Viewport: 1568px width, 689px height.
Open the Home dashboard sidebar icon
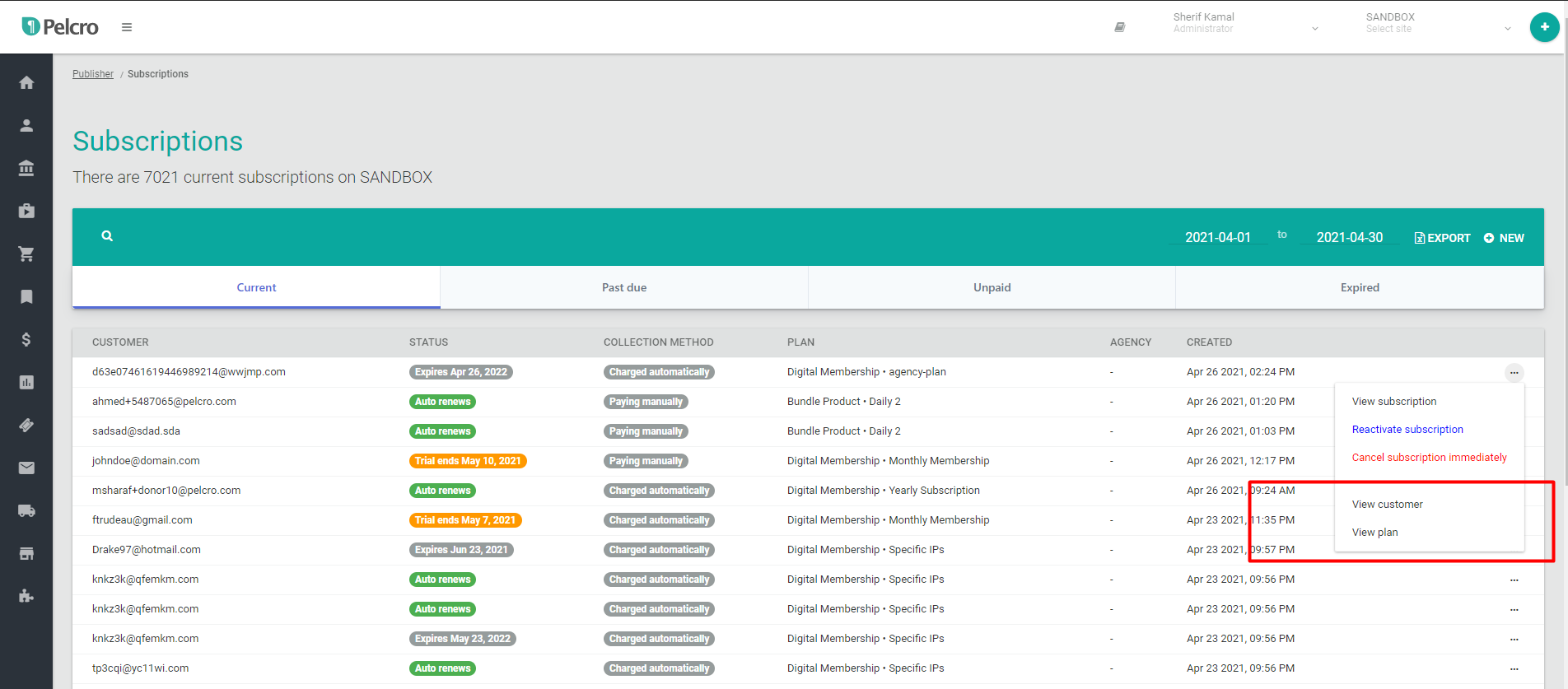[26, 82]
